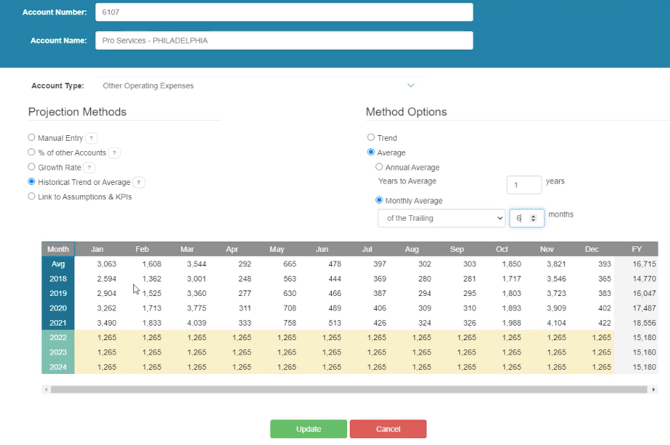Click right arrow of the table's horizontal scrollbar

click(654, 389)
